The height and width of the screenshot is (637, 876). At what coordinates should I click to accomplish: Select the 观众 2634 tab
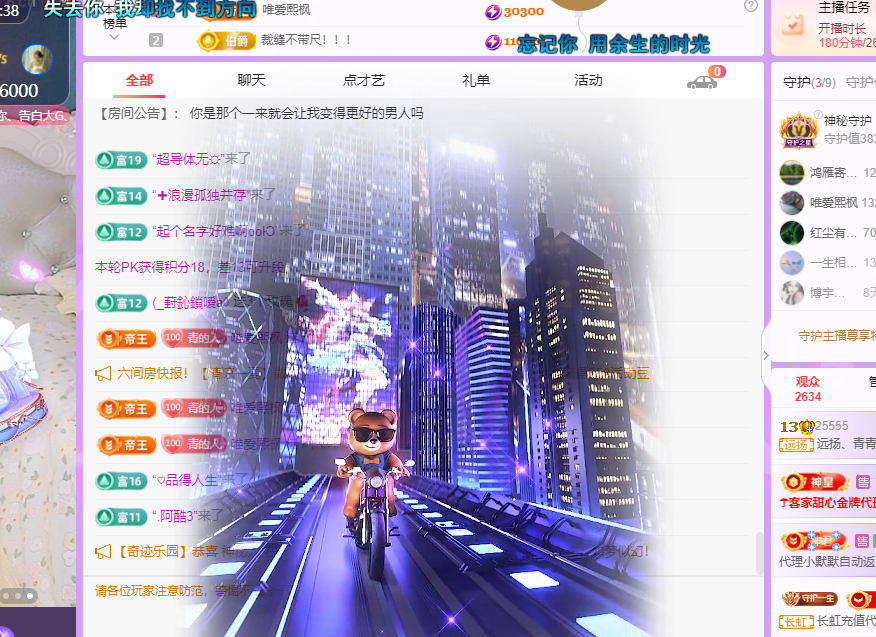tap(808, 389)
